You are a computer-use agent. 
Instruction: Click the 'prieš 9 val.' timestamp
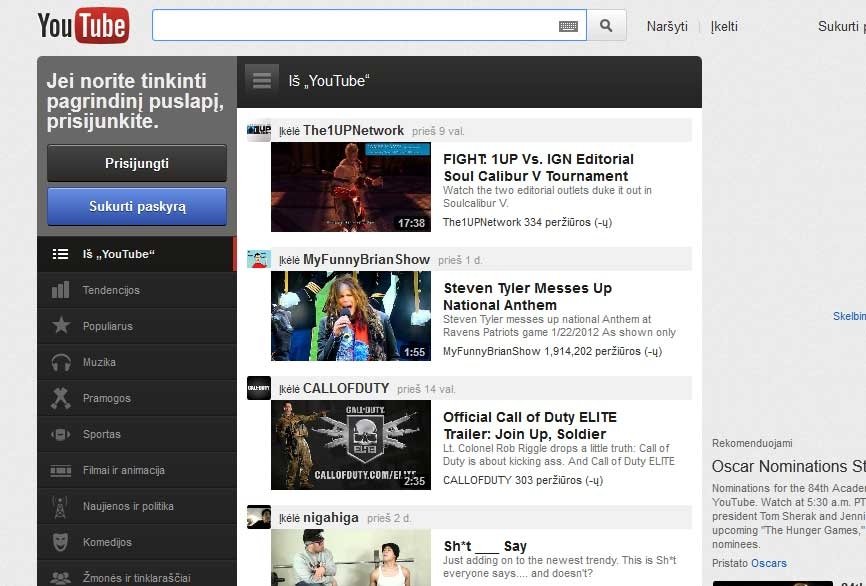tap(438, 131)
